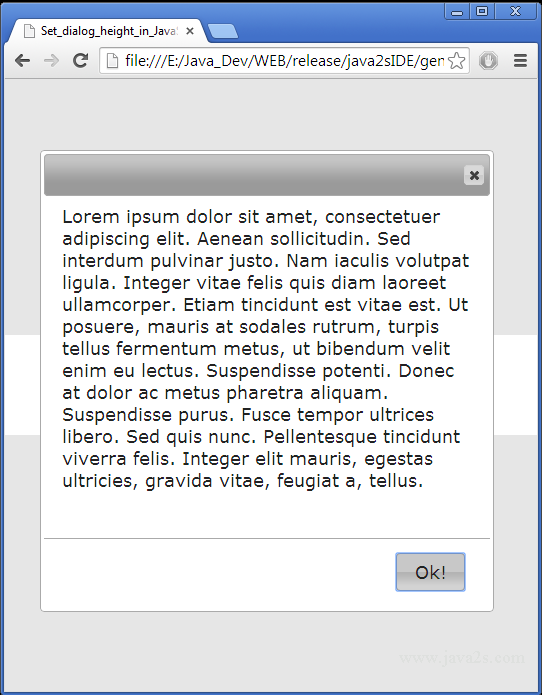The width and height of the screenshot is (542, 695).
Task: Open the Chrome hamburger menu
Action: [x=520, y=61]
